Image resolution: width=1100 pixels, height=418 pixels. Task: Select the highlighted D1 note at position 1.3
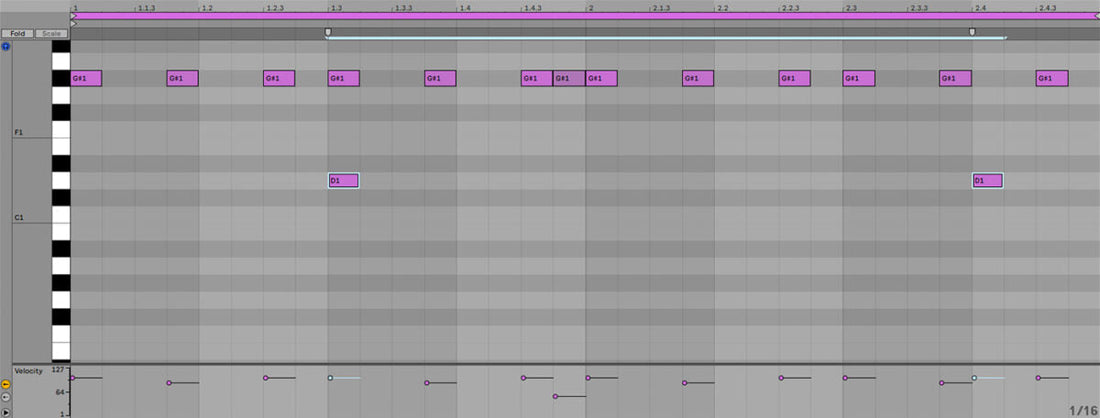coord(344,180)
